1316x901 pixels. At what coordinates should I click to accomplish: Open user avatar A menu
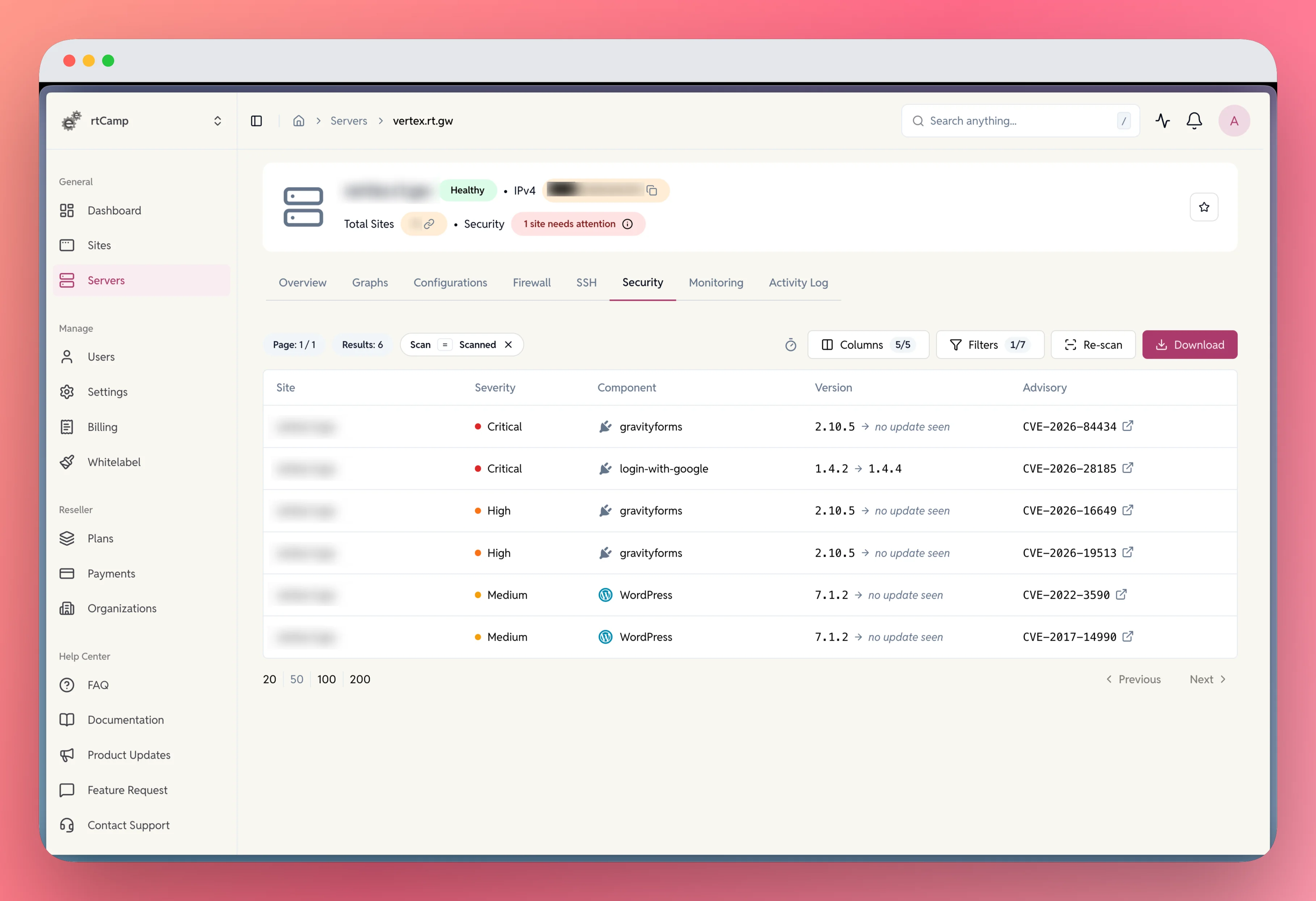[x=1234, y=121]
